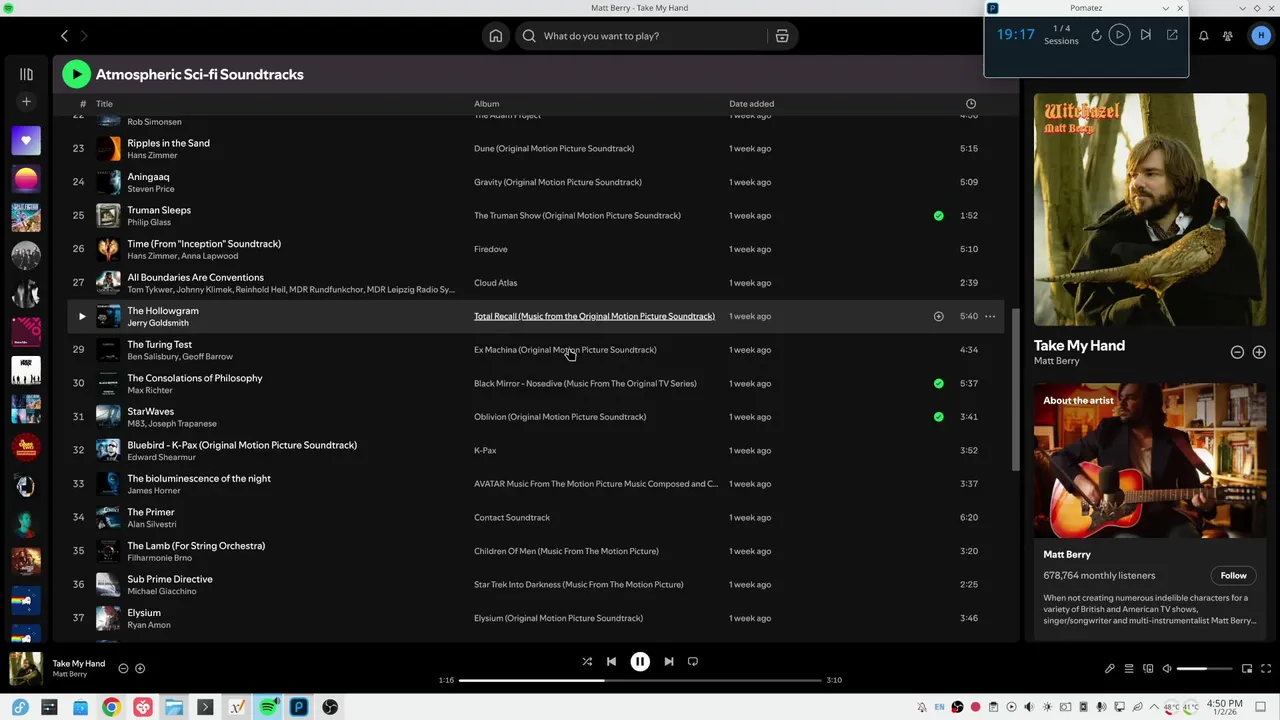
Task: Open OBS Studio from the taskbar
Action: pos(330,707)
